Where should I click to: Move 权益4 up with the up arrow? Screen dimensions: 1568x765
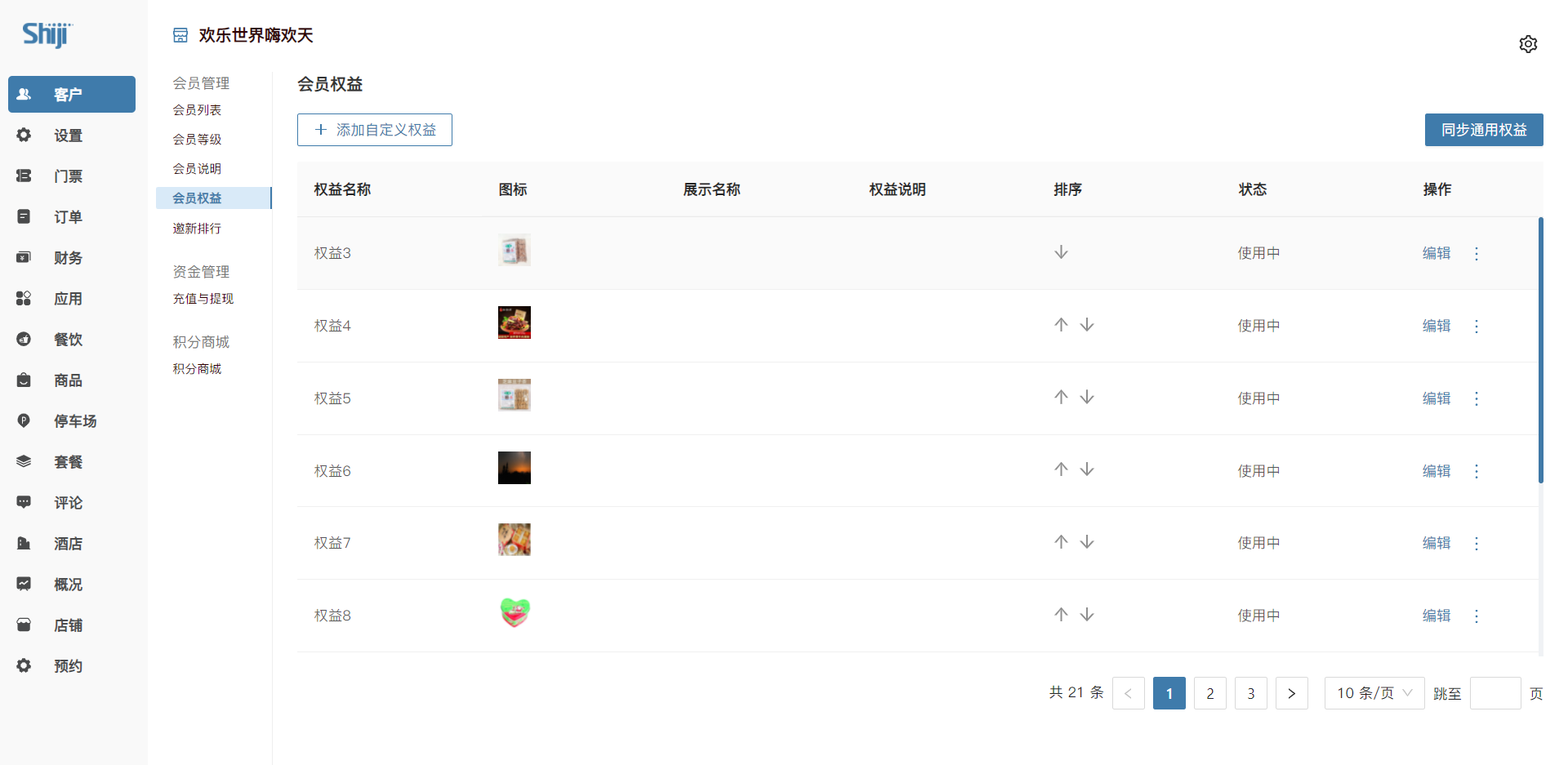1061,325
